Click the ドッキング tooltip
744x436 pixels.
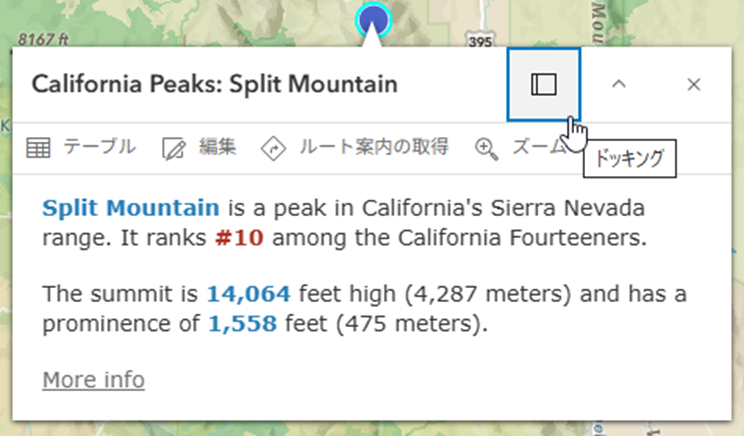[x=629, y=159]
